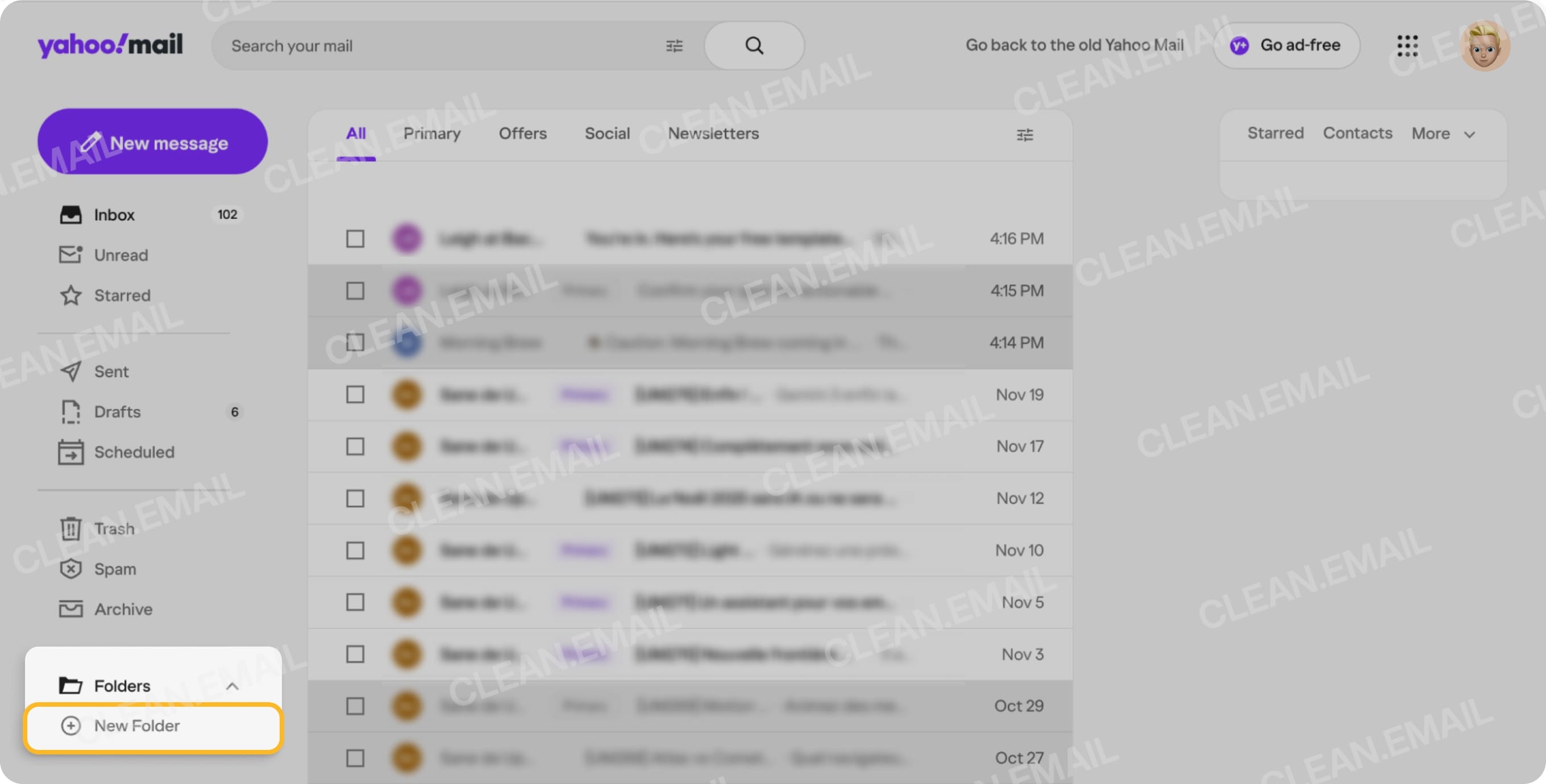
Task: Click the Drafts count 6
Action: 235,411
